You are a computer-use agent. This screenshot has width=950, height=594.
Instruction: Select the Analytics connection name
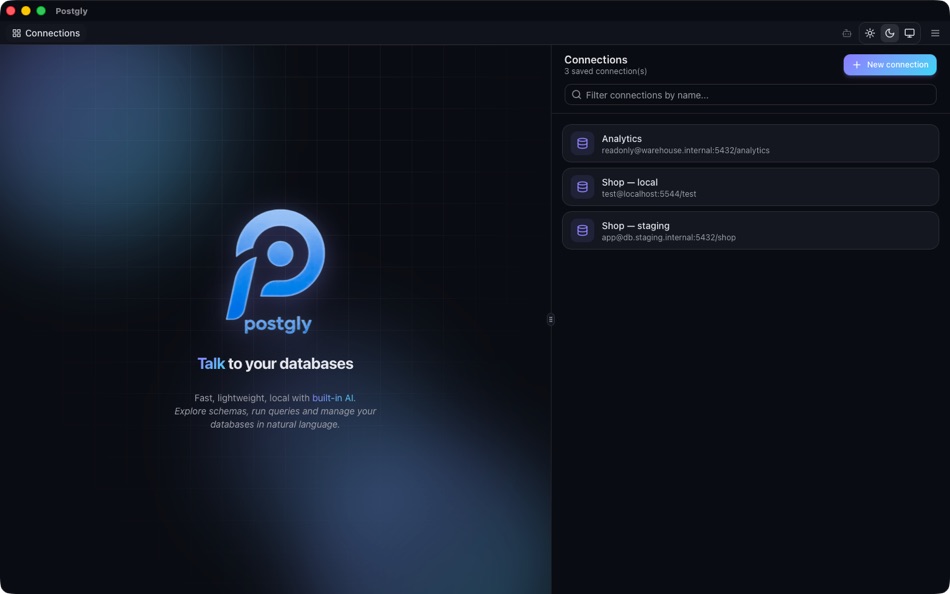[x=622, y=139]
